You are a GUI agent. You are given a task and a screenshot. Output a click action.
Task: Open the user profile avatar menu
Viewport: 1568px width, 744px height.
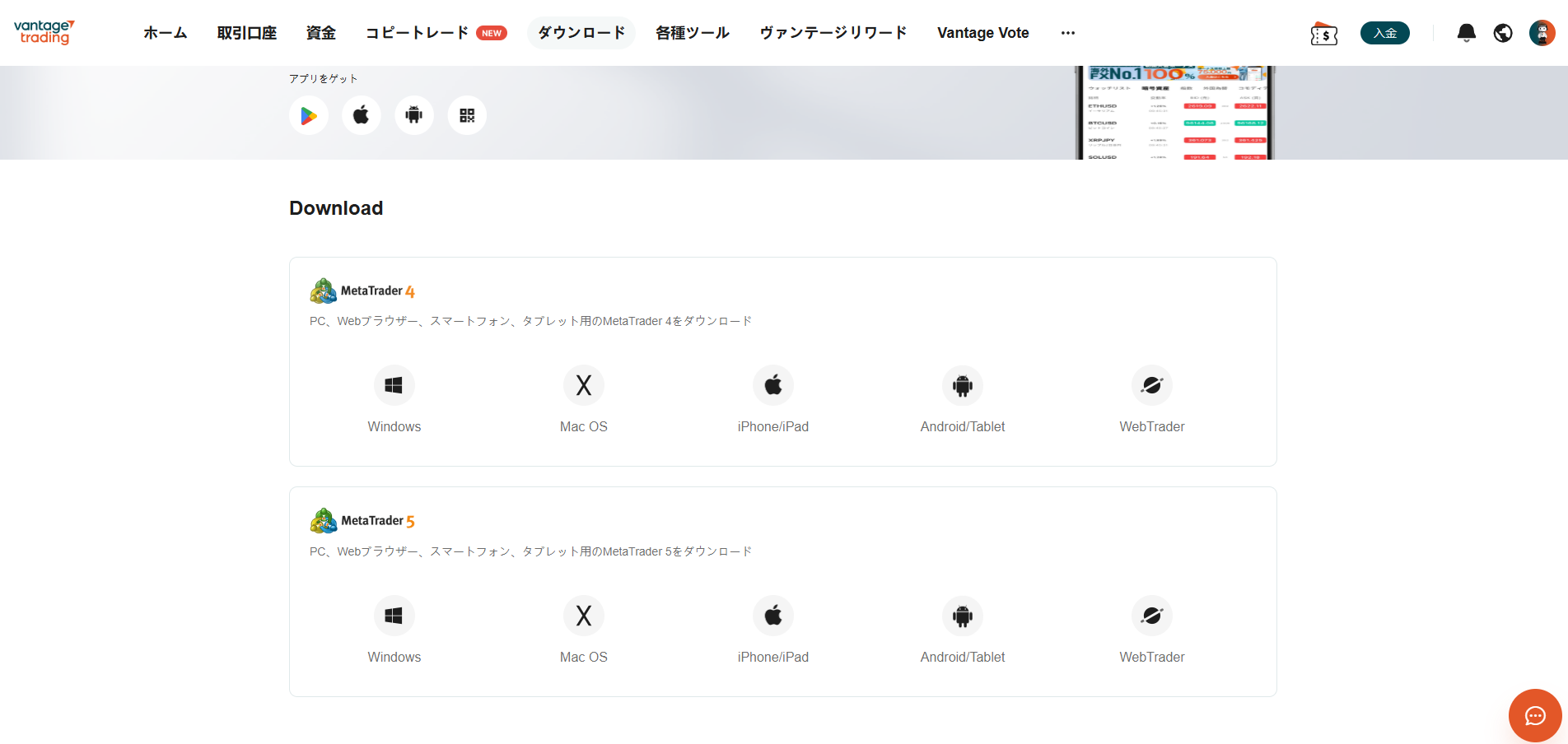tap(1542, 33)
